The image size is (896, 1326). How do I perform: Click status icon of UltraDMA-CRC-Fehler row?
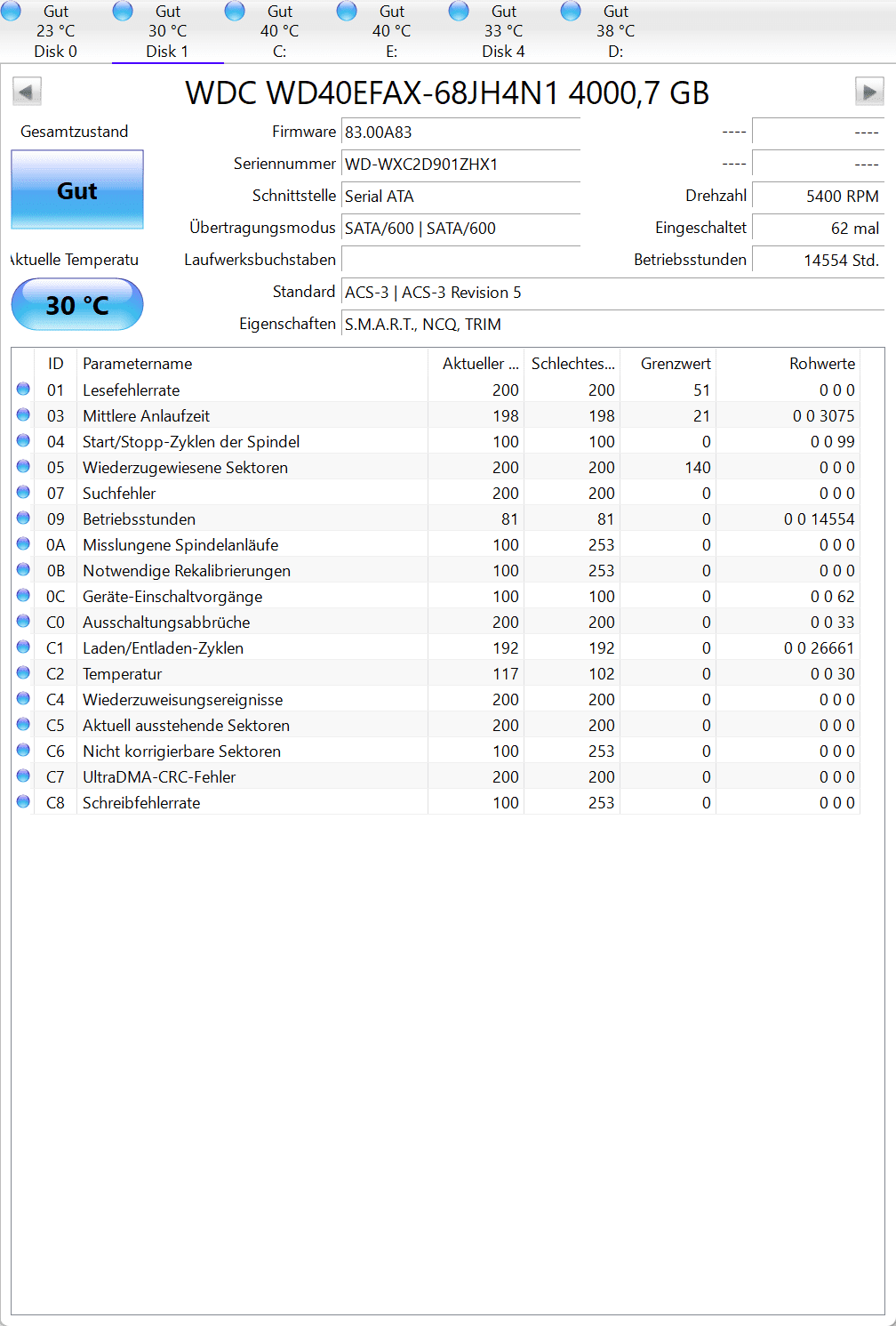(x=23, y=776)
